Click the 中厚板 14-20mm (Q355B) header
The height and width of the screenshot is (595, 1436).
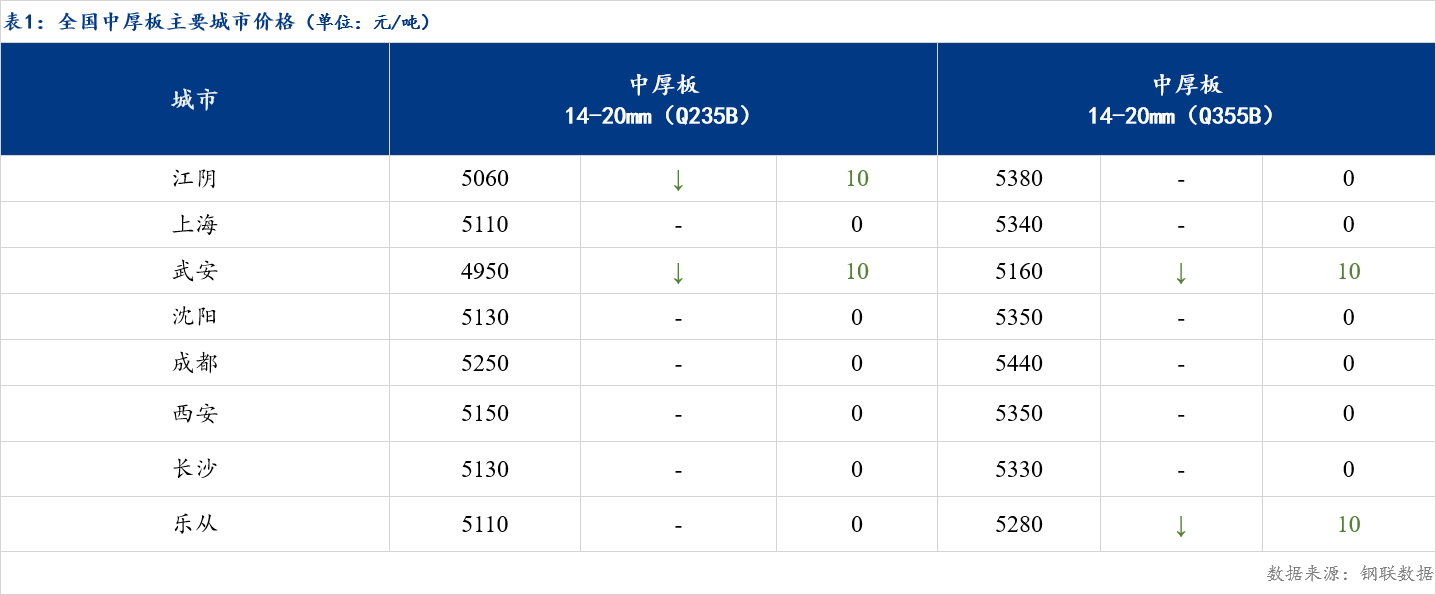(1186, 100)
